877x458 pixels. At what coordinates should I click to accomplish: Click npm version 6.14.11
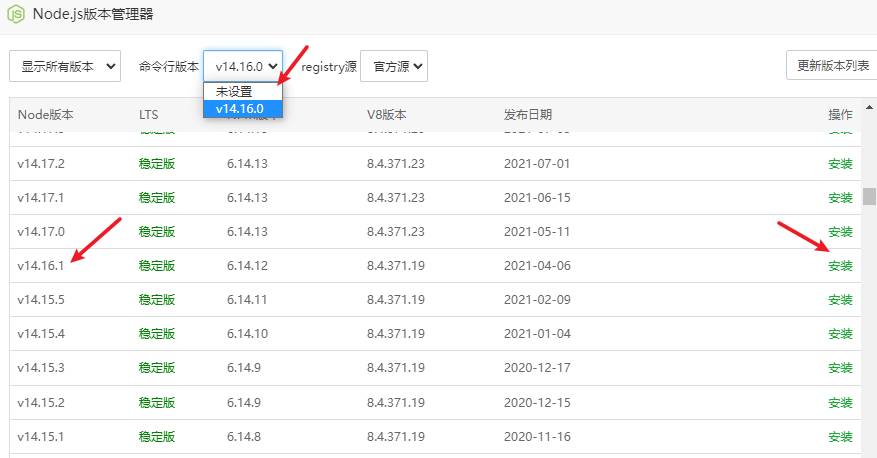tap(247, 300)
